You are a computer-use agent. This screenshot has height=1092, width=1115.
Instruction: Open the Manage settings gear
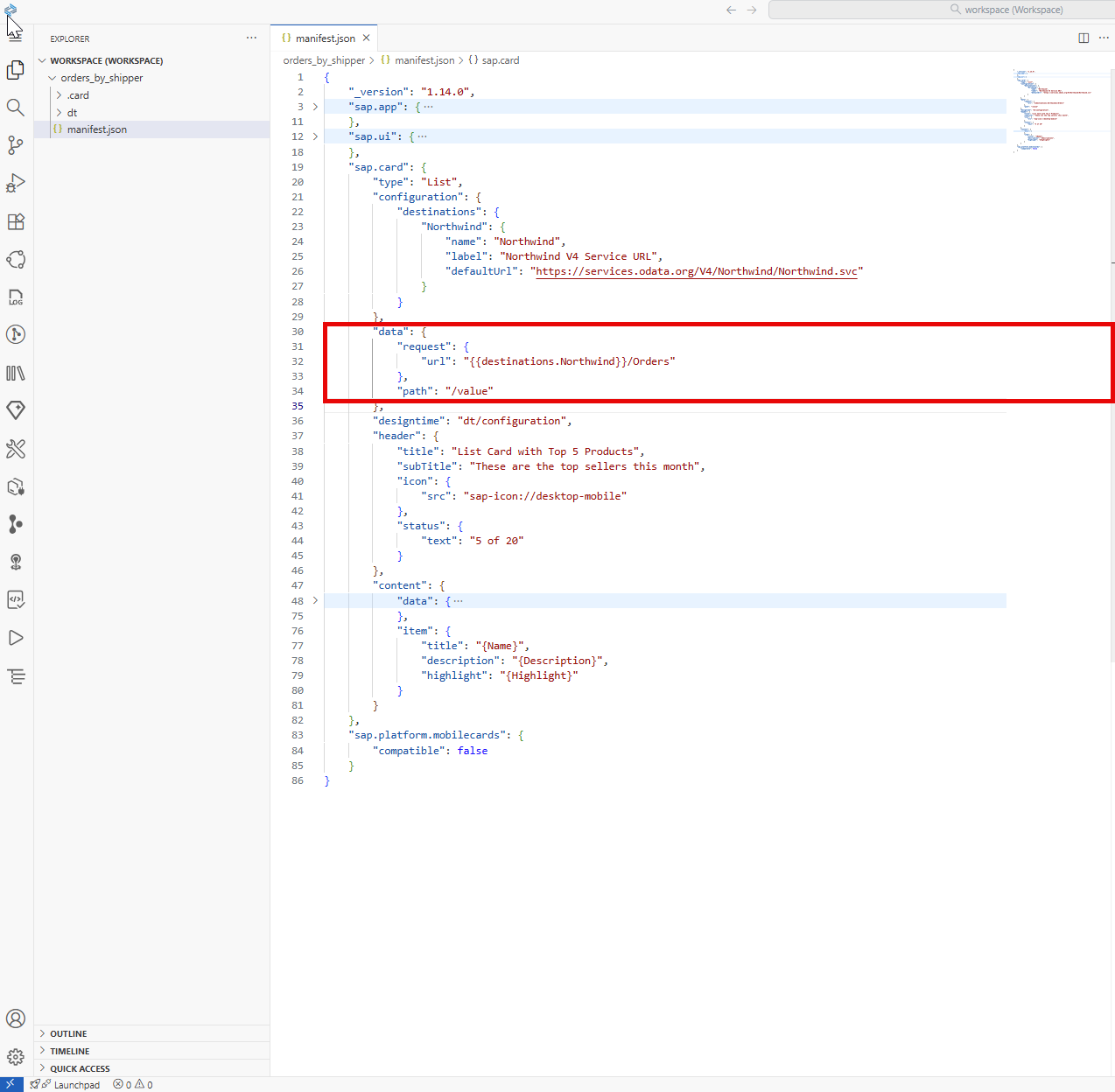(16, 1057)
